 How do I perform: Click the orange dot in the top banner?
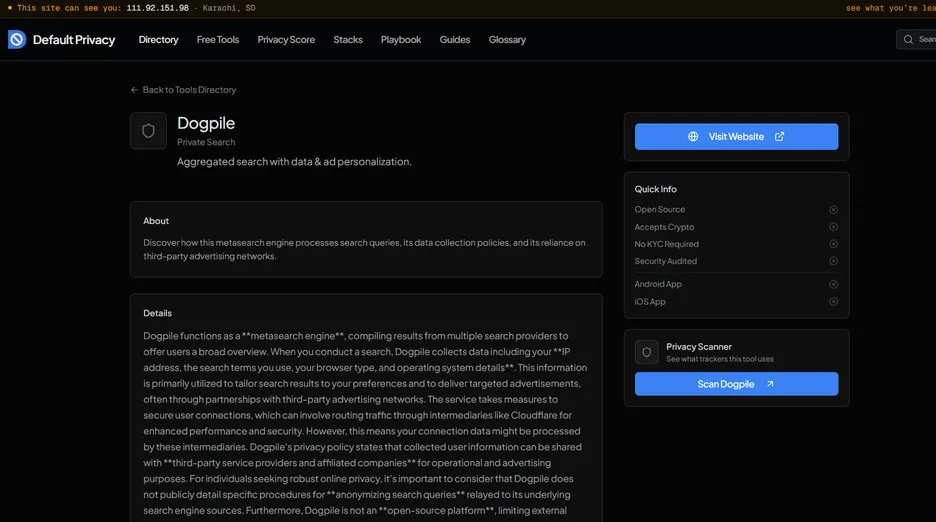(10, 8)
